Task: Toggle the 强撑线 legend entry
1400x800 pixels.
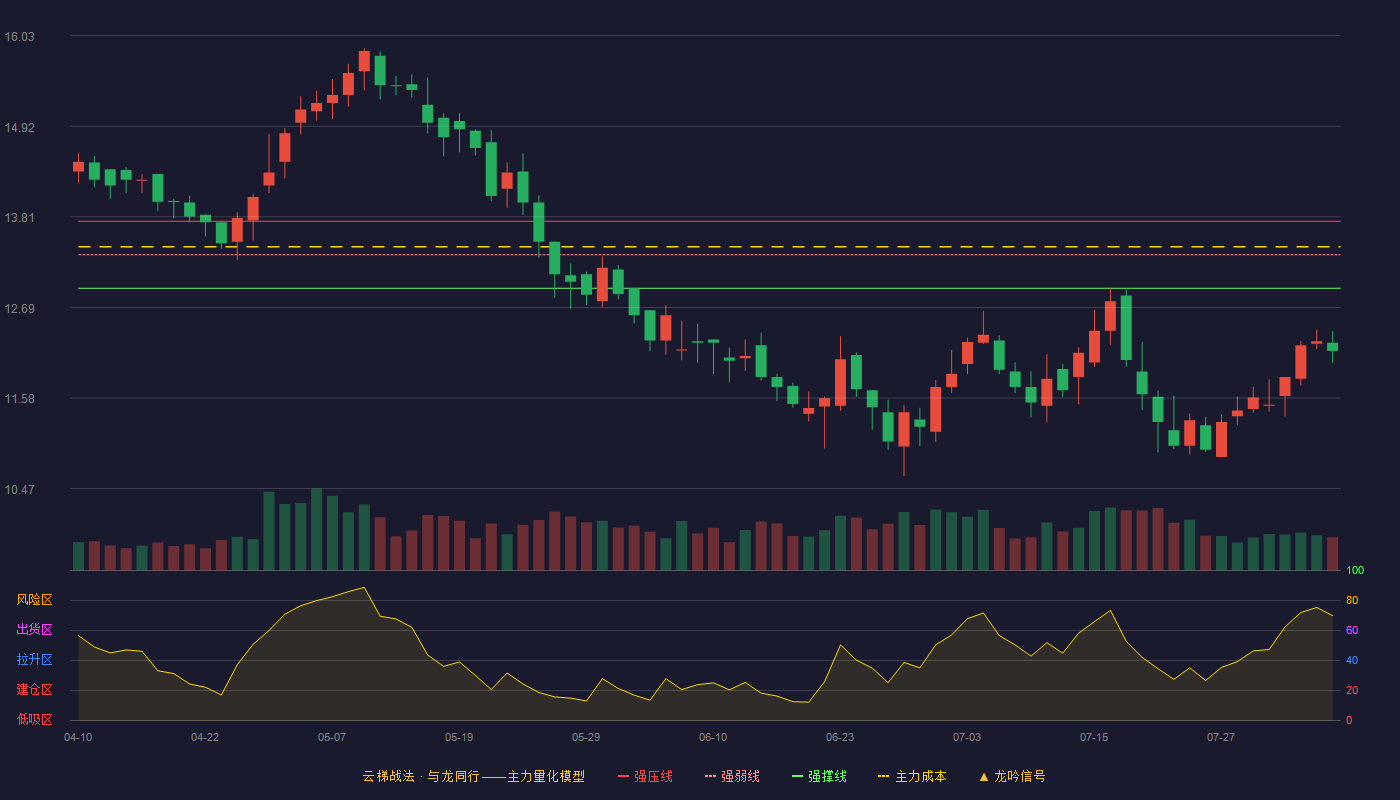Action: click(819, 776)
